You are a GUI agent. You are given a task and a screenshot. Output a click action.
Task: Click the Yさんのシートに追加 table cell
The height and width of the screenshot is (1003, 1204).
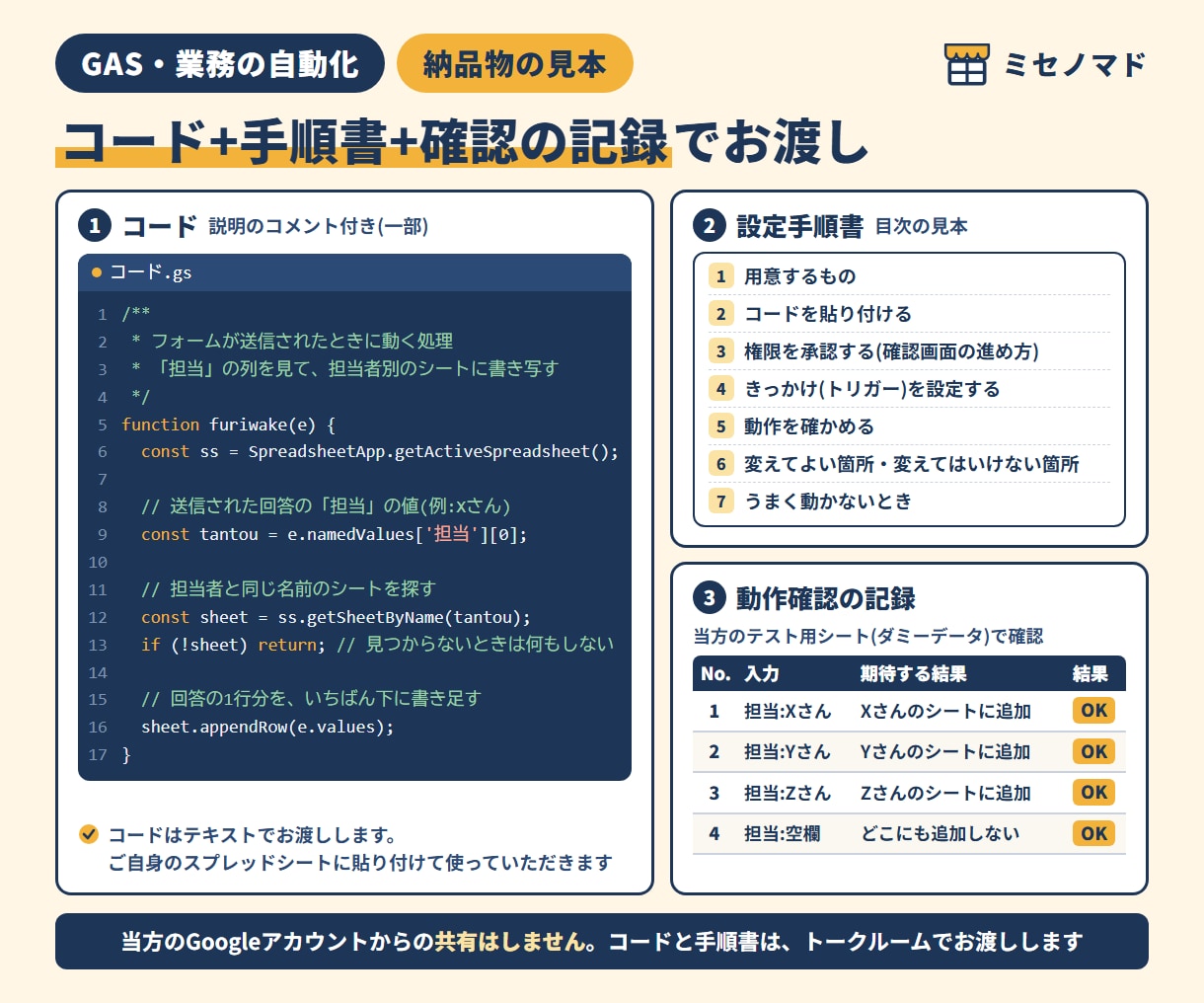click(945, 751)
